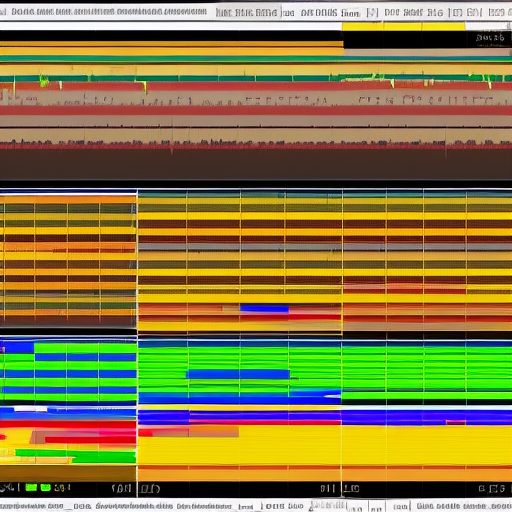512x512 pixels.
Task: Click the underlined marker after the first black strip divider
Action: click(150, 489)
